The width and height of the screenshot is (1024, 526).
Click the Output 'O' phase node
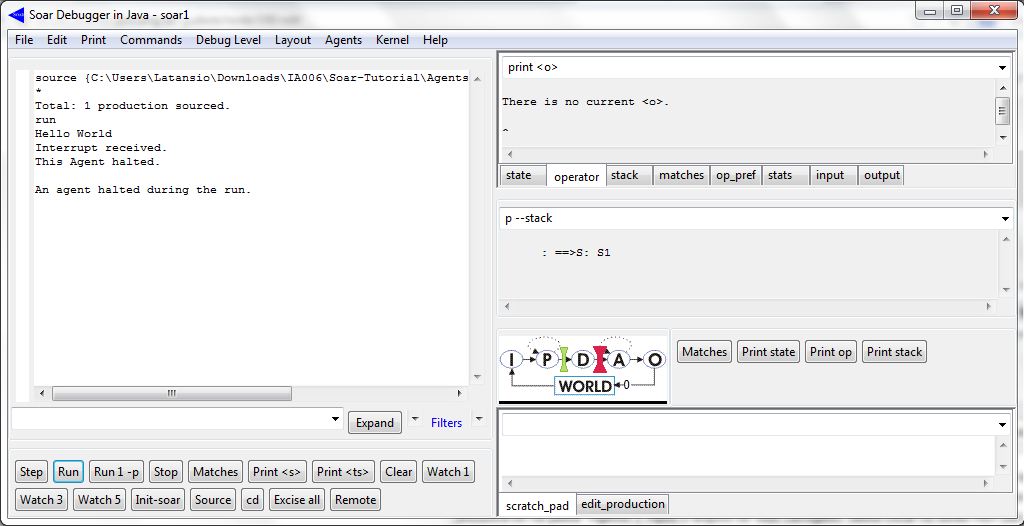[x=655, y=360]
